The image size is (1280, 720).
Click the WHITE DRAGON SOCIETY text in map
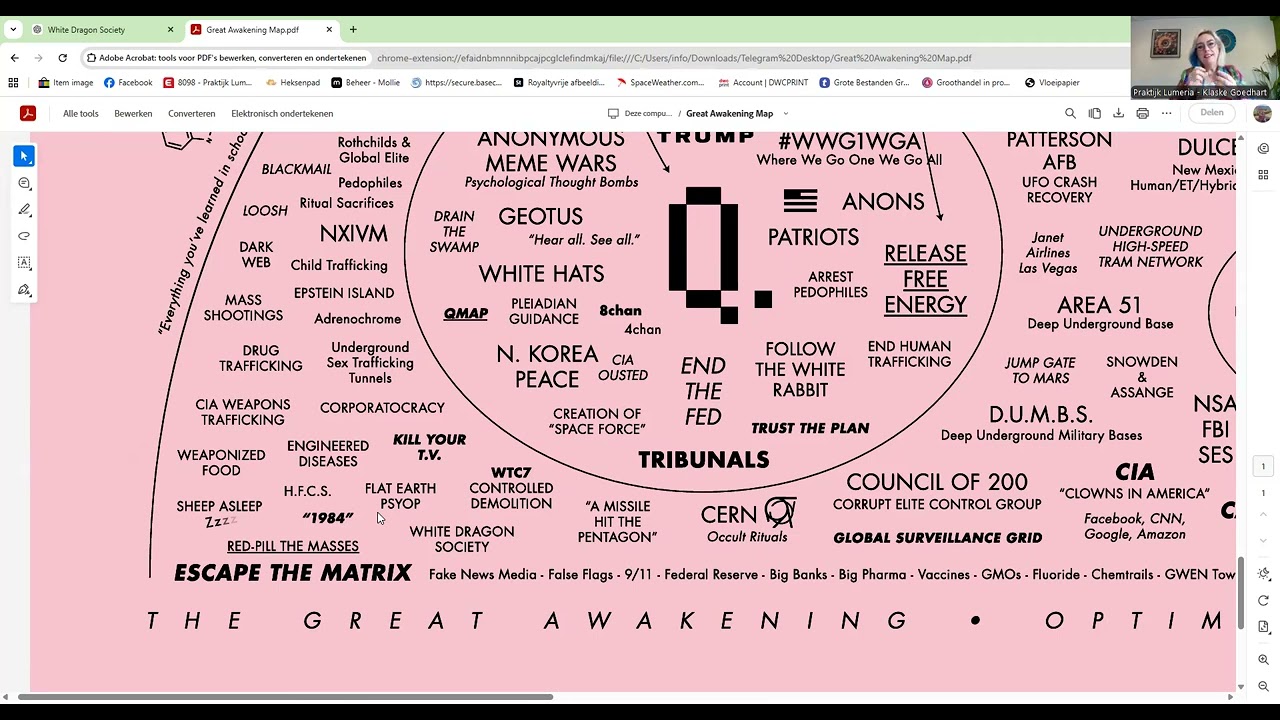(462, 539)
